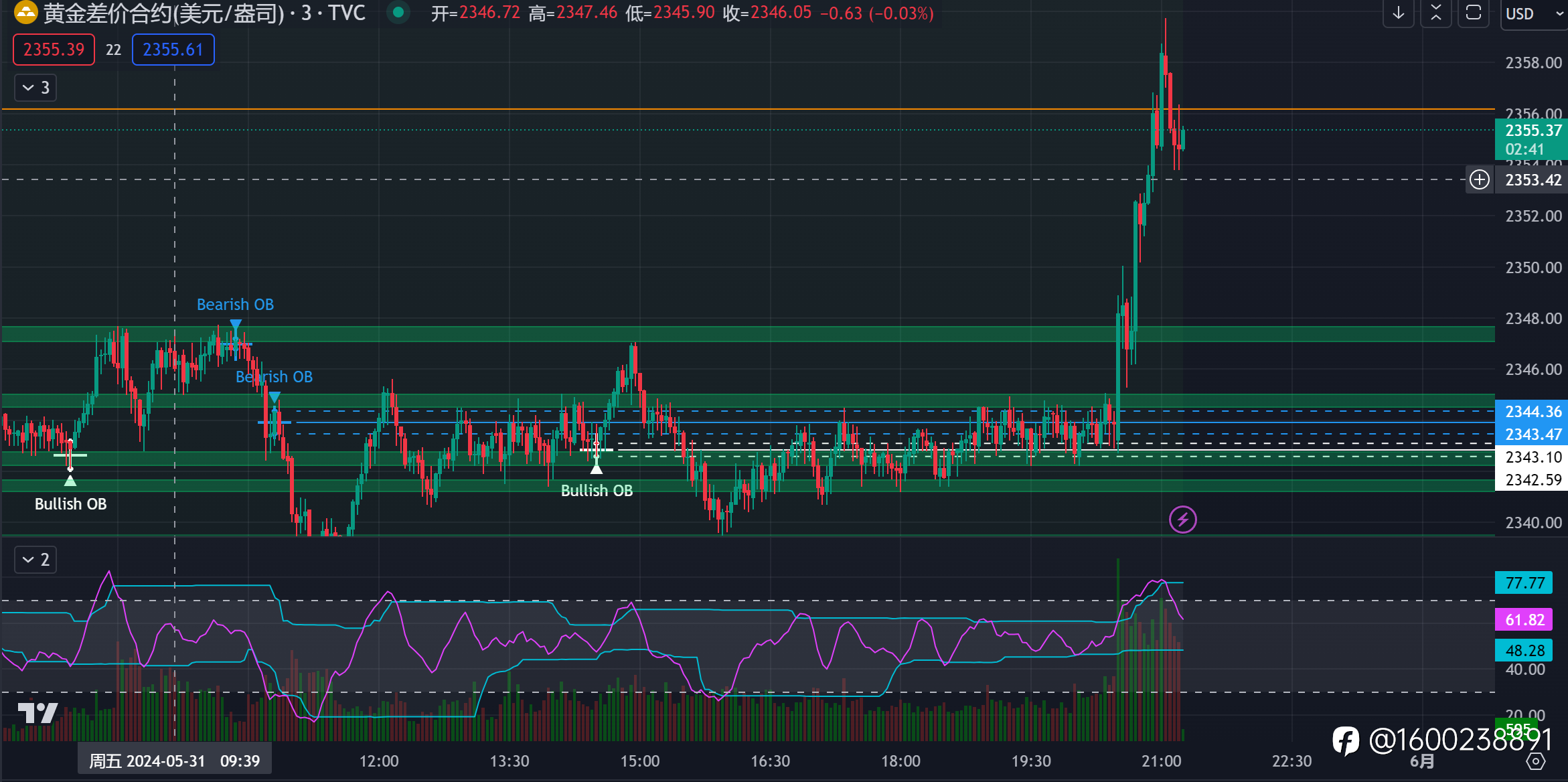The width and height of the screenshot is (1568, 782).
Task: Open the USD currency dropdown
Action: (1533, 14)
